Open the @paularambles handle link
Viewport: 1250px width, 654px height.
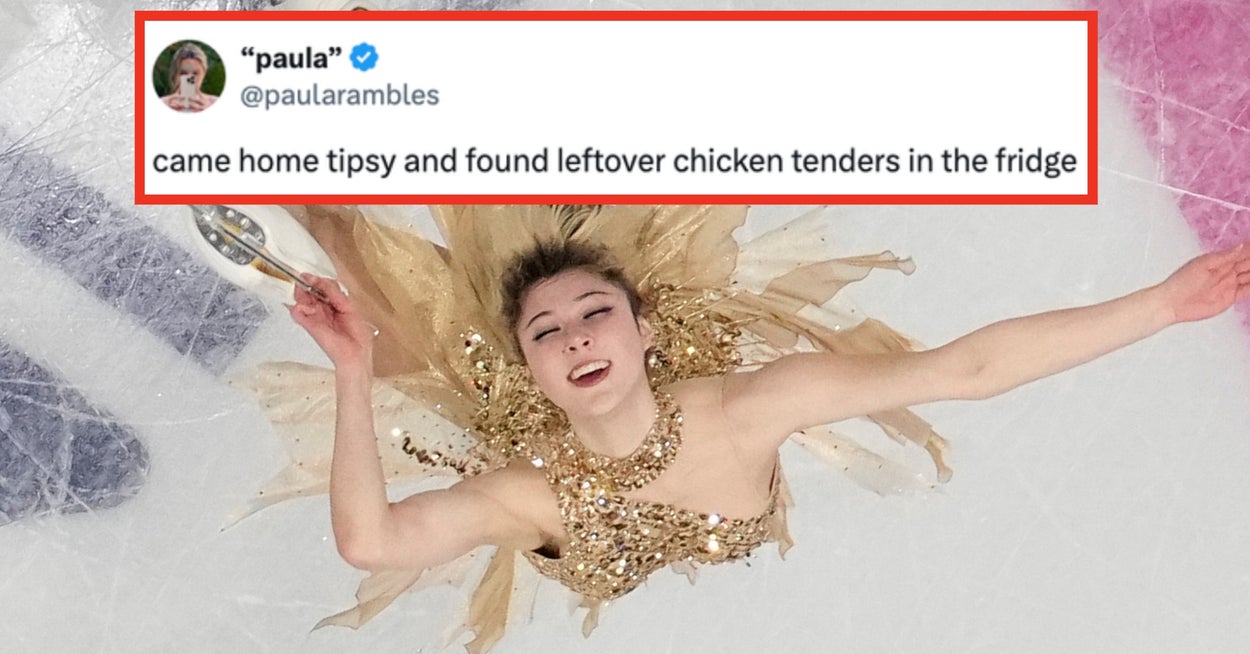point(339,95)
